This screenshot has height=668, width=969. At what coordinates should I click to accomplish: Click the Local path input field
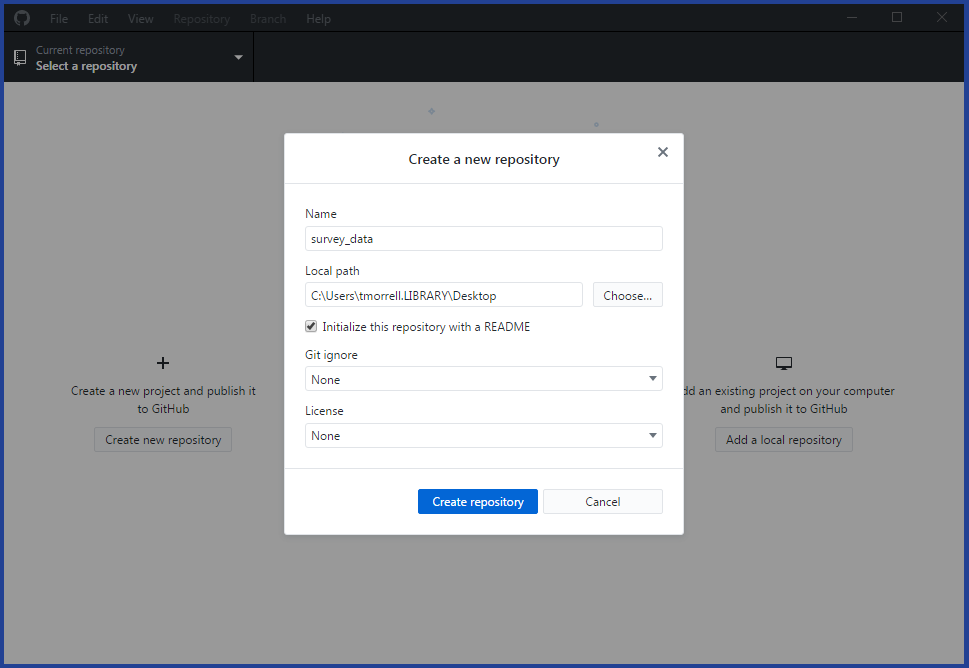pos(444,295)
